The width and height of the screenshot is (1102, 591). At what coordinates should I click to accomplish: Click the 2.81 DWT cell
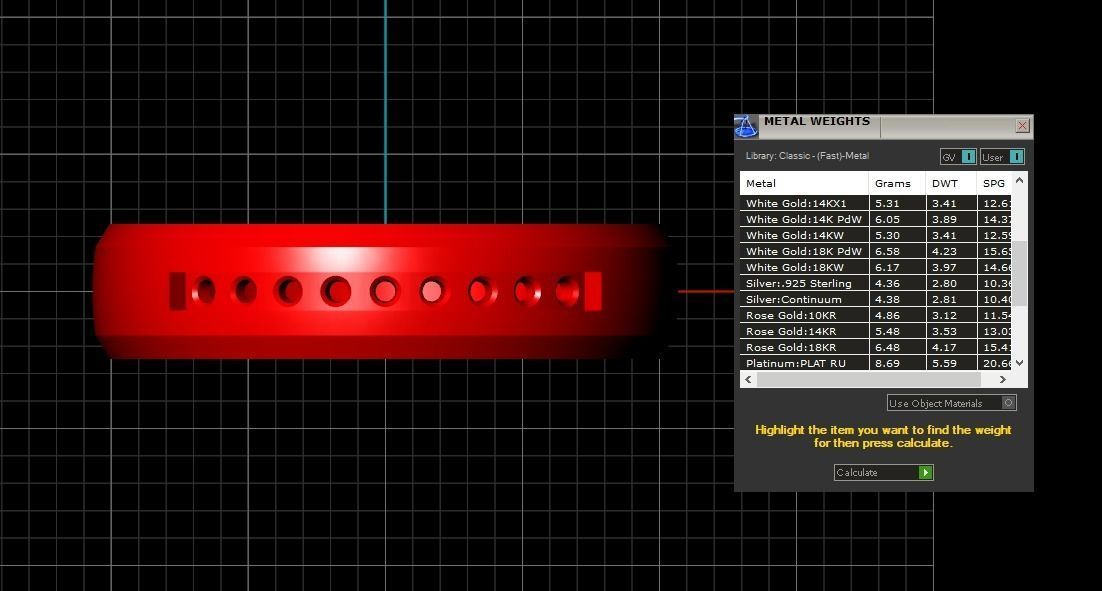[x=952, y=299]
